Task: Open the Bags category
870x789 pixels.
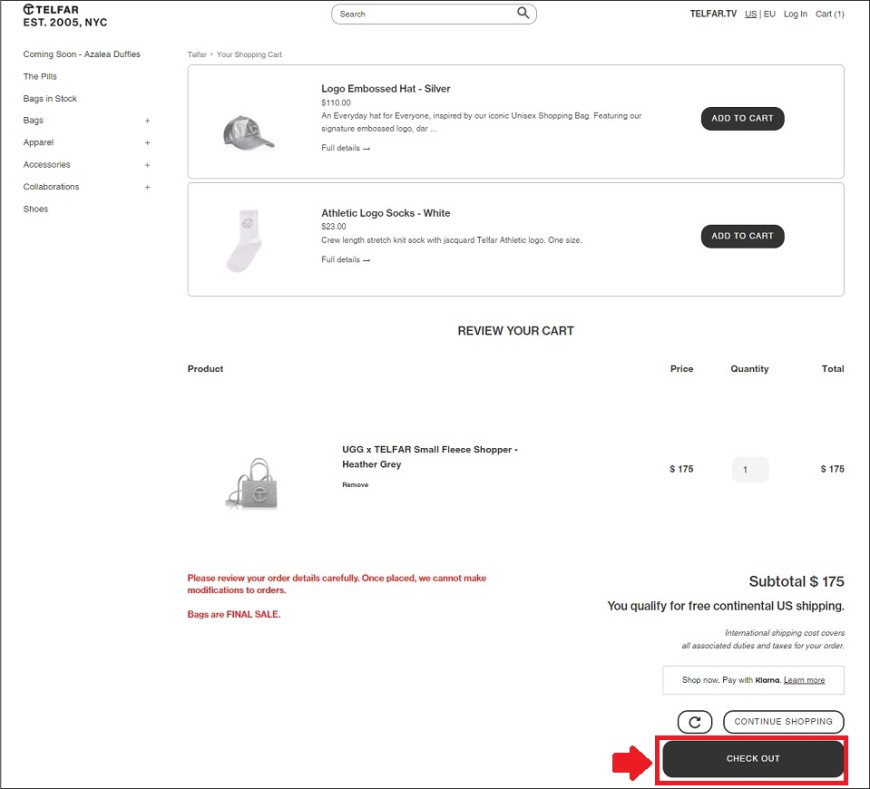Action: 33,120
